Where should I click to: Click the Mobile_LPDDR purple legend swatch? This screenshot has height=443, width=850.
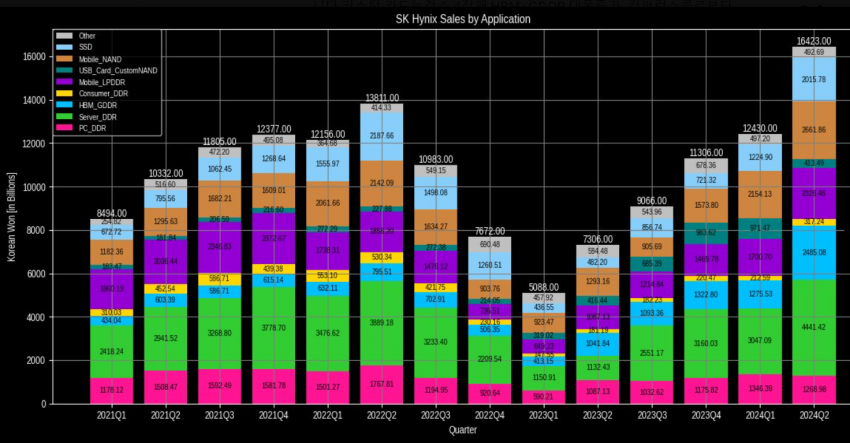(65, 82)
